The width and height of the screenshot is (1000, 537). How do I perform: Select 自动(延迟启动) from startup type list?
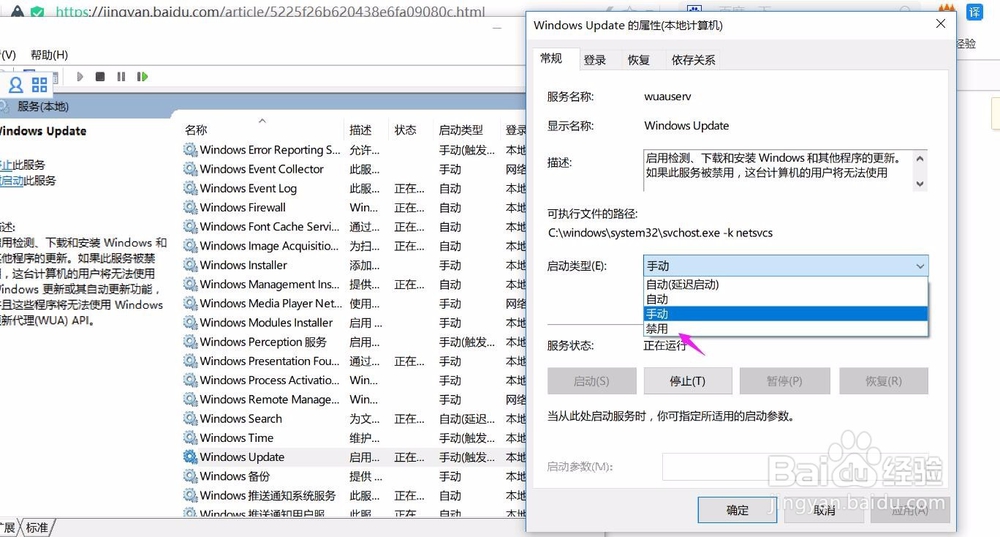[x=785, y=284]
